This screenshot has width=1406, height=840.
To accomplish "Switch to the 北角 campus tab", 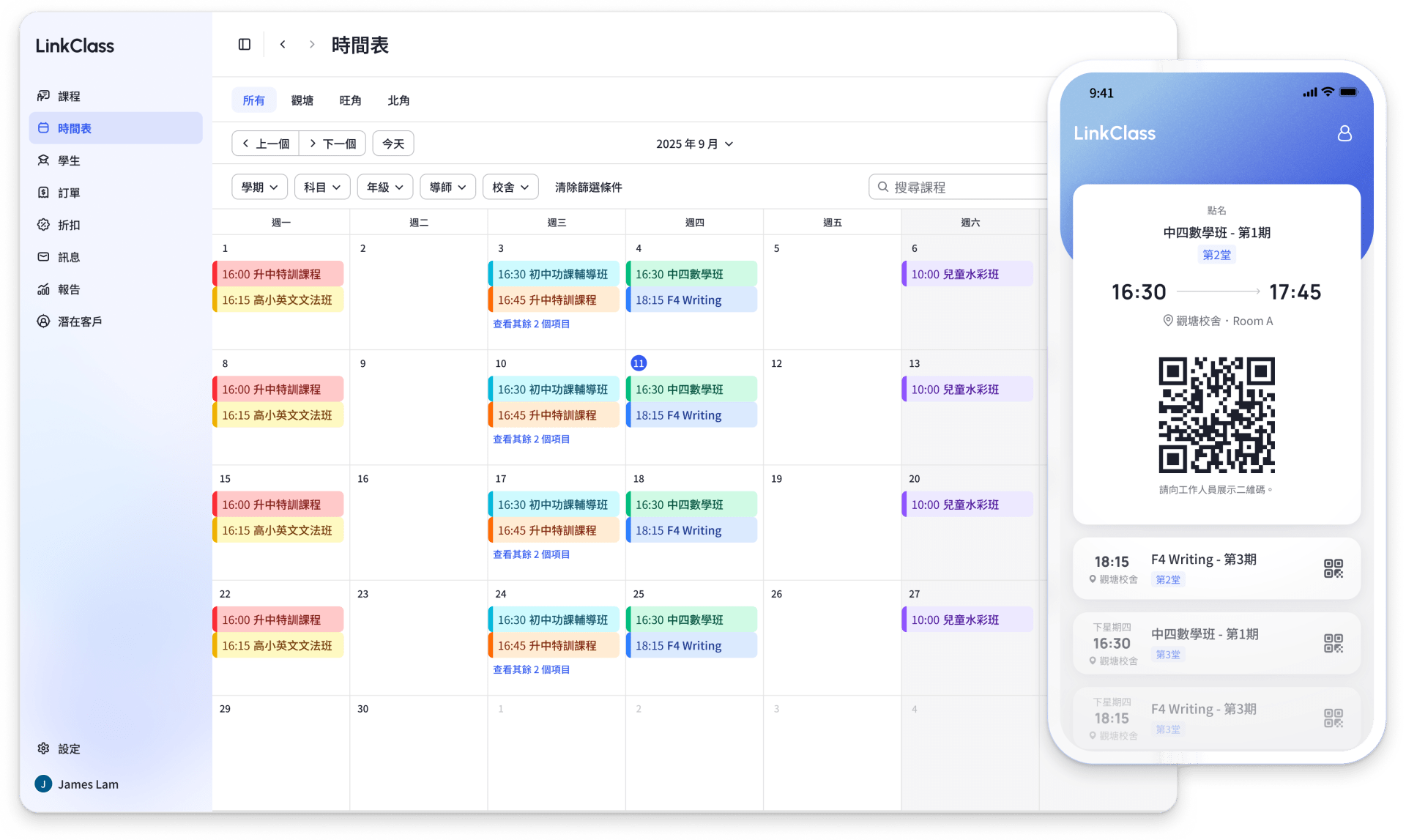I will pos(399,100).
